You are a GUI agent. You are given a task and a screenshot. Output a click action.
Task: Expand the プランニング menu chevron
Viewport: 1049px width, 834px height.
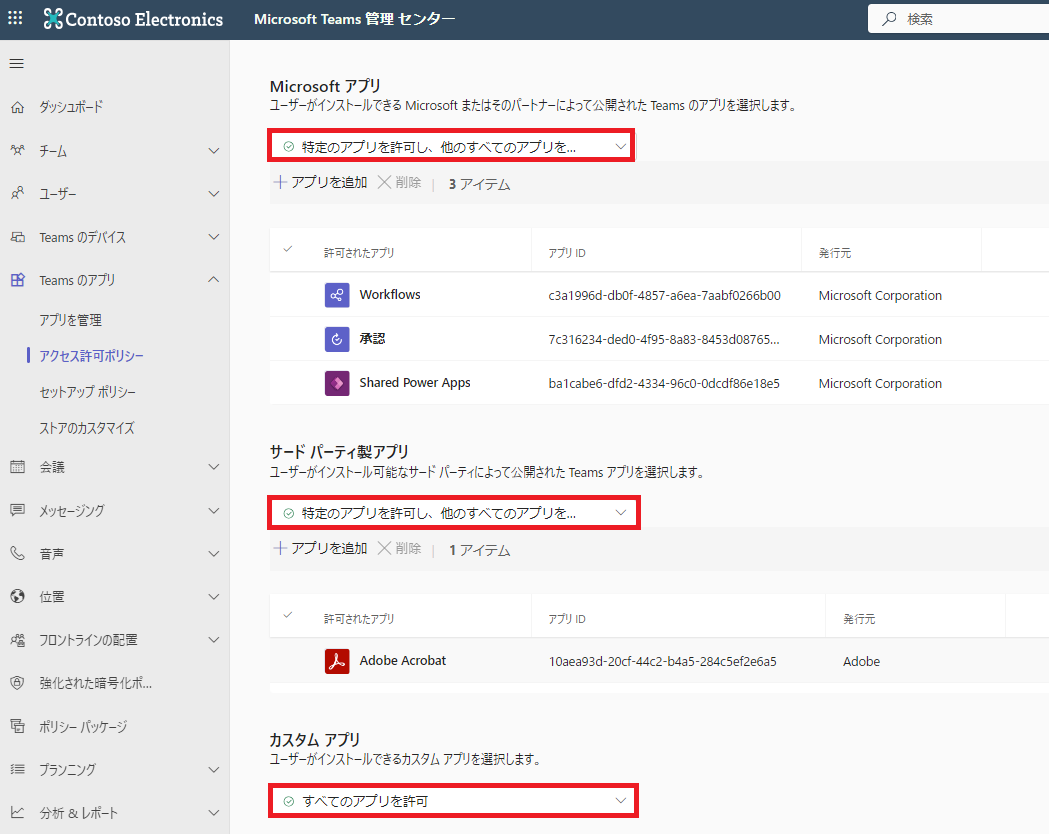214,769
